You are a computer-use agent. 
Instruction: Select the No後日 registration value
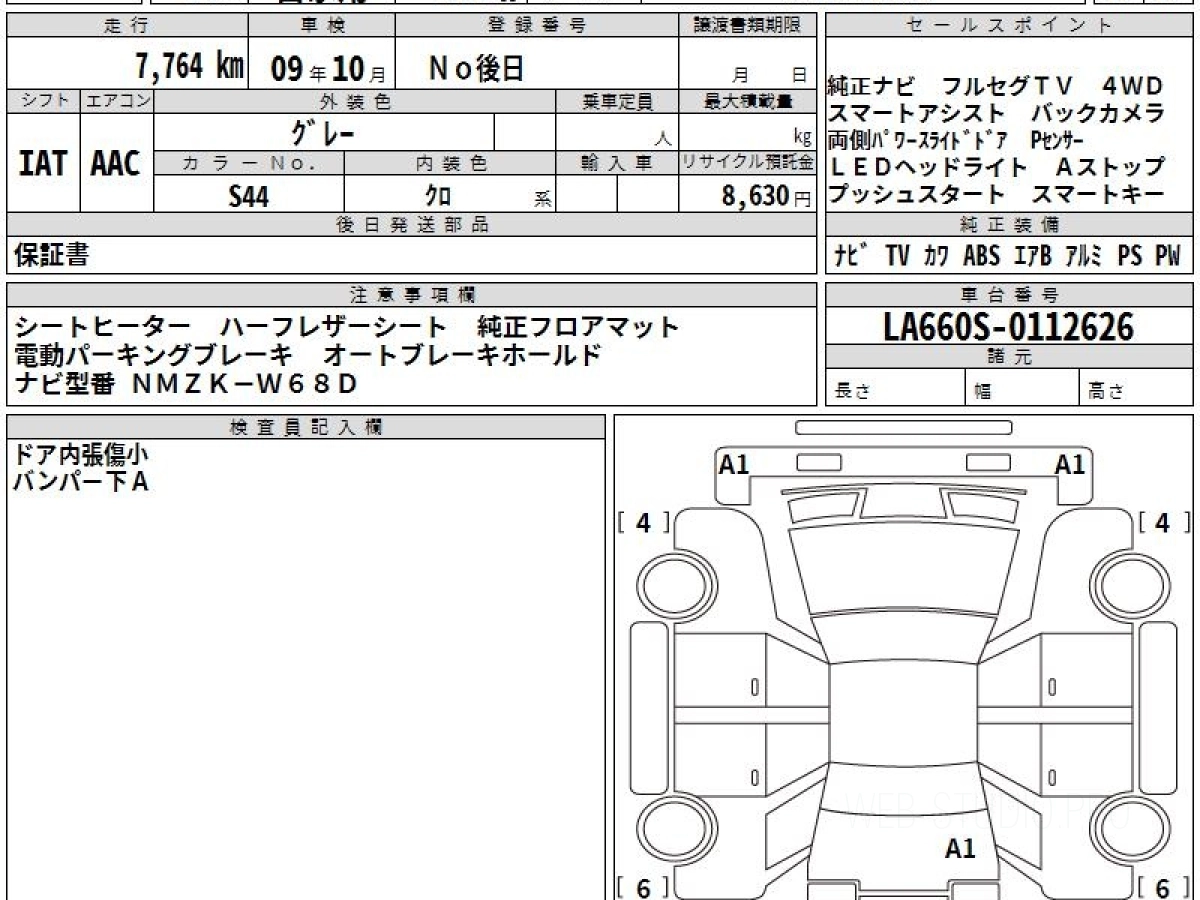(476, 68)
